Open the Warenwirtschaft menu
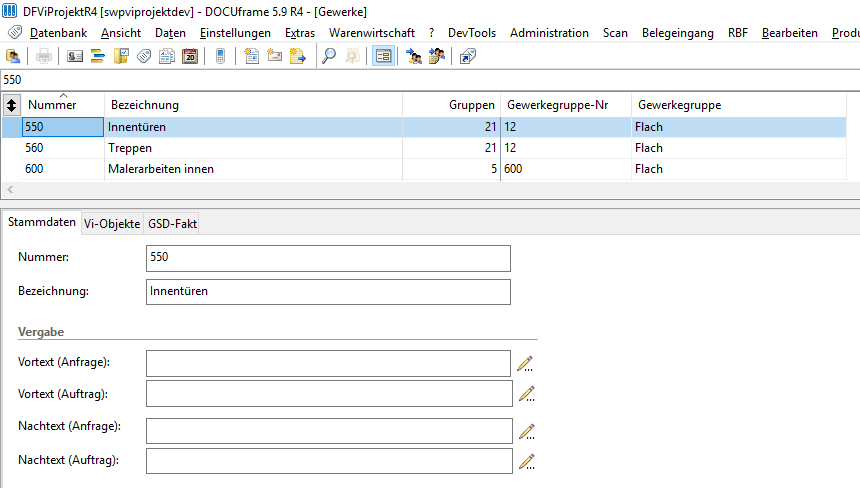Viewport: 860px width, 488px height. point(372,33)
